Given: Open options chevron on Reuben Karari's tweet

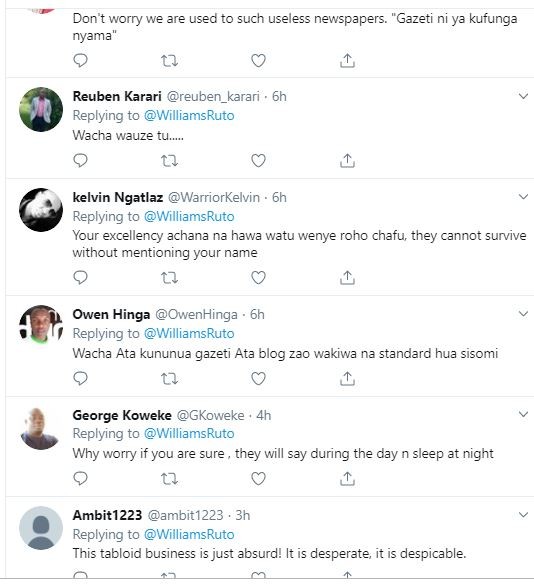Looking at the screenshot, I should coord(523,96).
